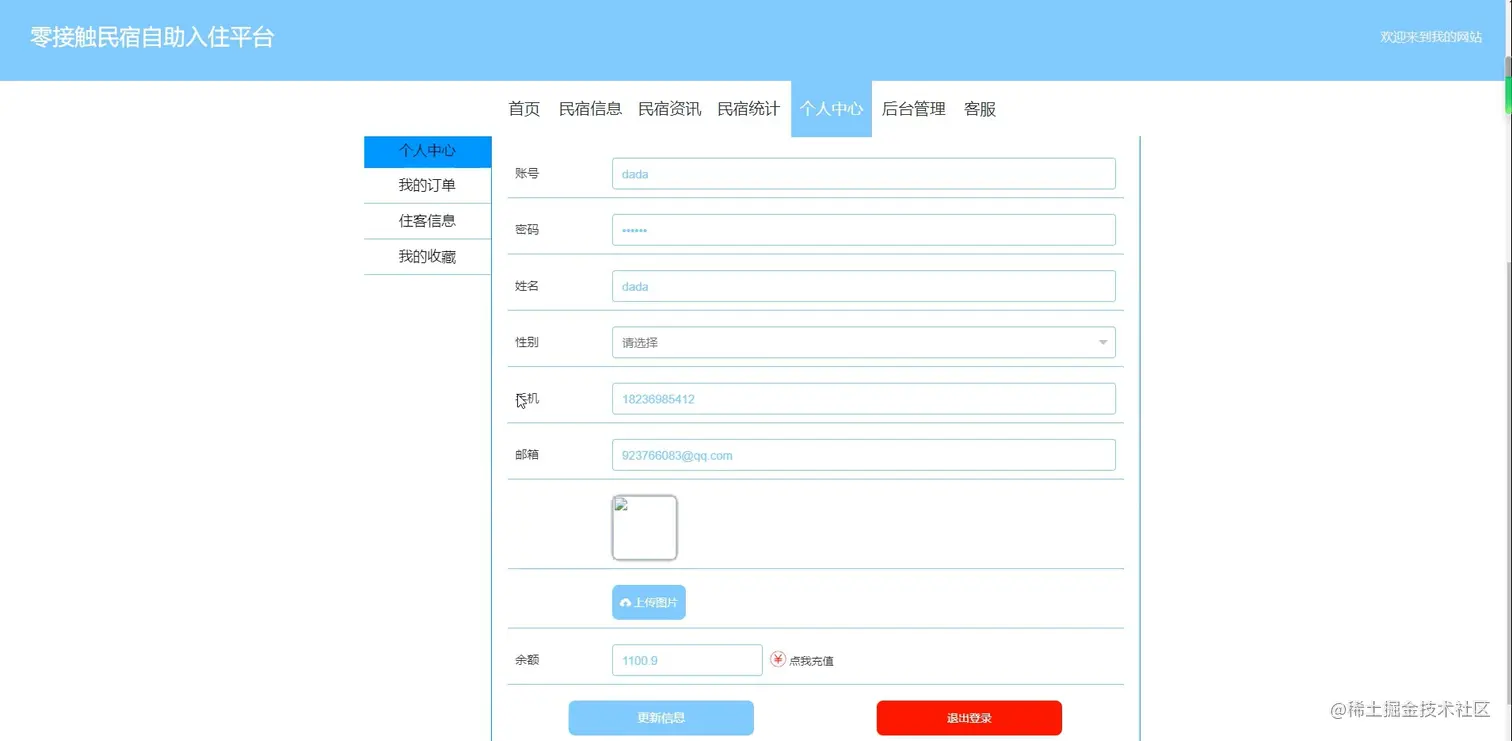This screenshot has height=741, width=1512.
Task: Open the 民宿信息 tab
Action: (590, 109)
